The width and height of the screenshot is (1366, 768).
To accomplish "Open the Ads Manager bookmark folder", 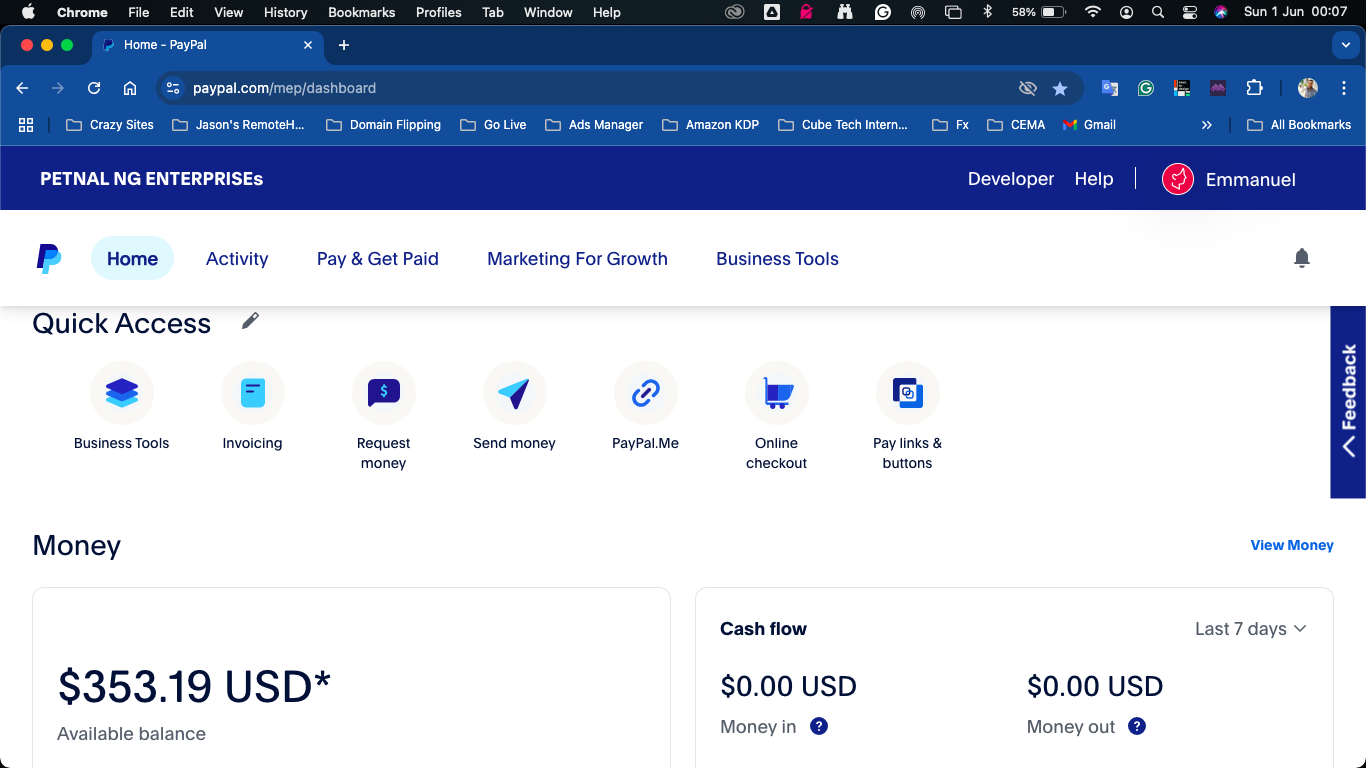I will pos(594,125).
